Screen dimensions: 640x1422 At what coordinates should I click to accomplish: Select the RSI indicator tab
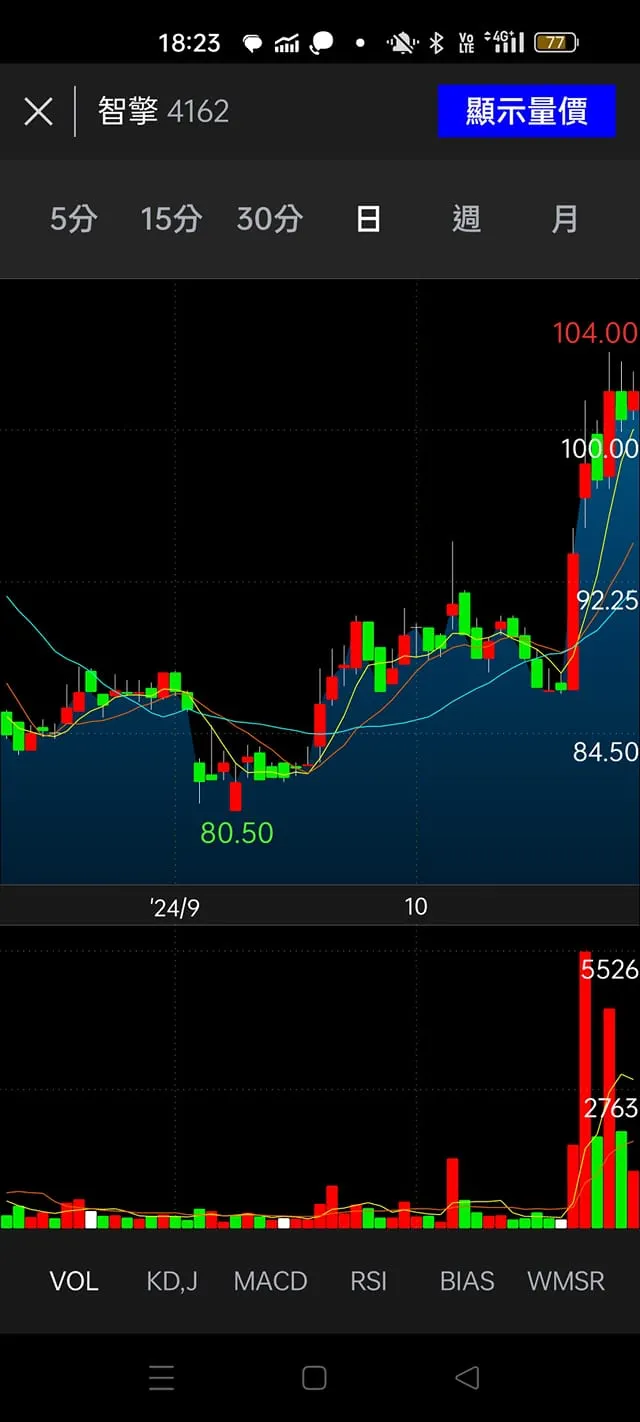(x=368, y=1281)
